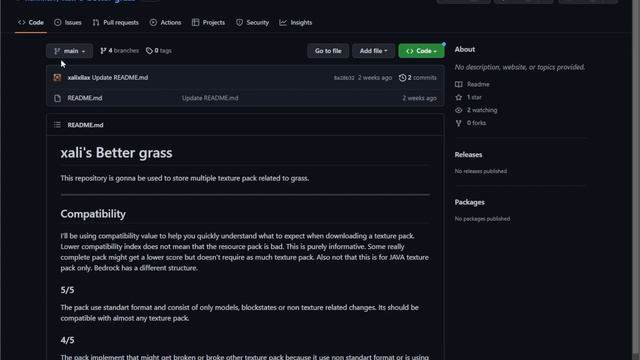Click the watching eye icon

point(459,110)
